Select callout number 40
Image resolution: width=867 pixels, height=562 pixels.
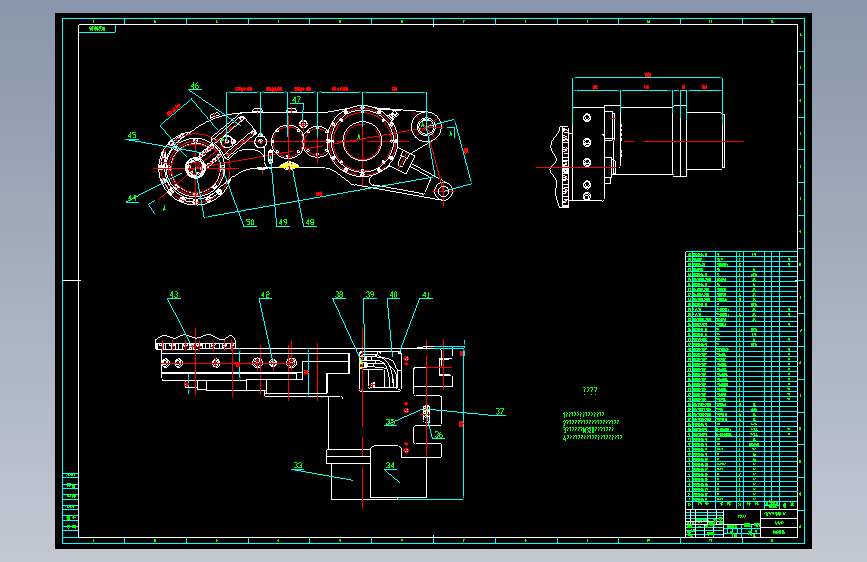click(x=394, y=294)
